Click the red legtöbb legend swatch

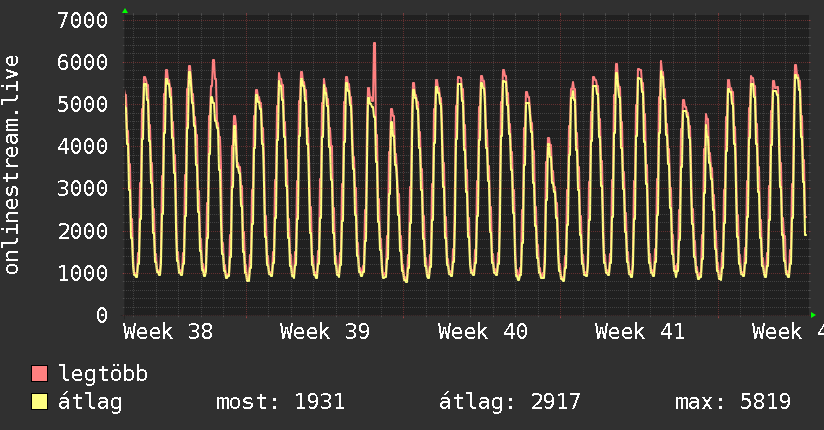tap(40, 375)
